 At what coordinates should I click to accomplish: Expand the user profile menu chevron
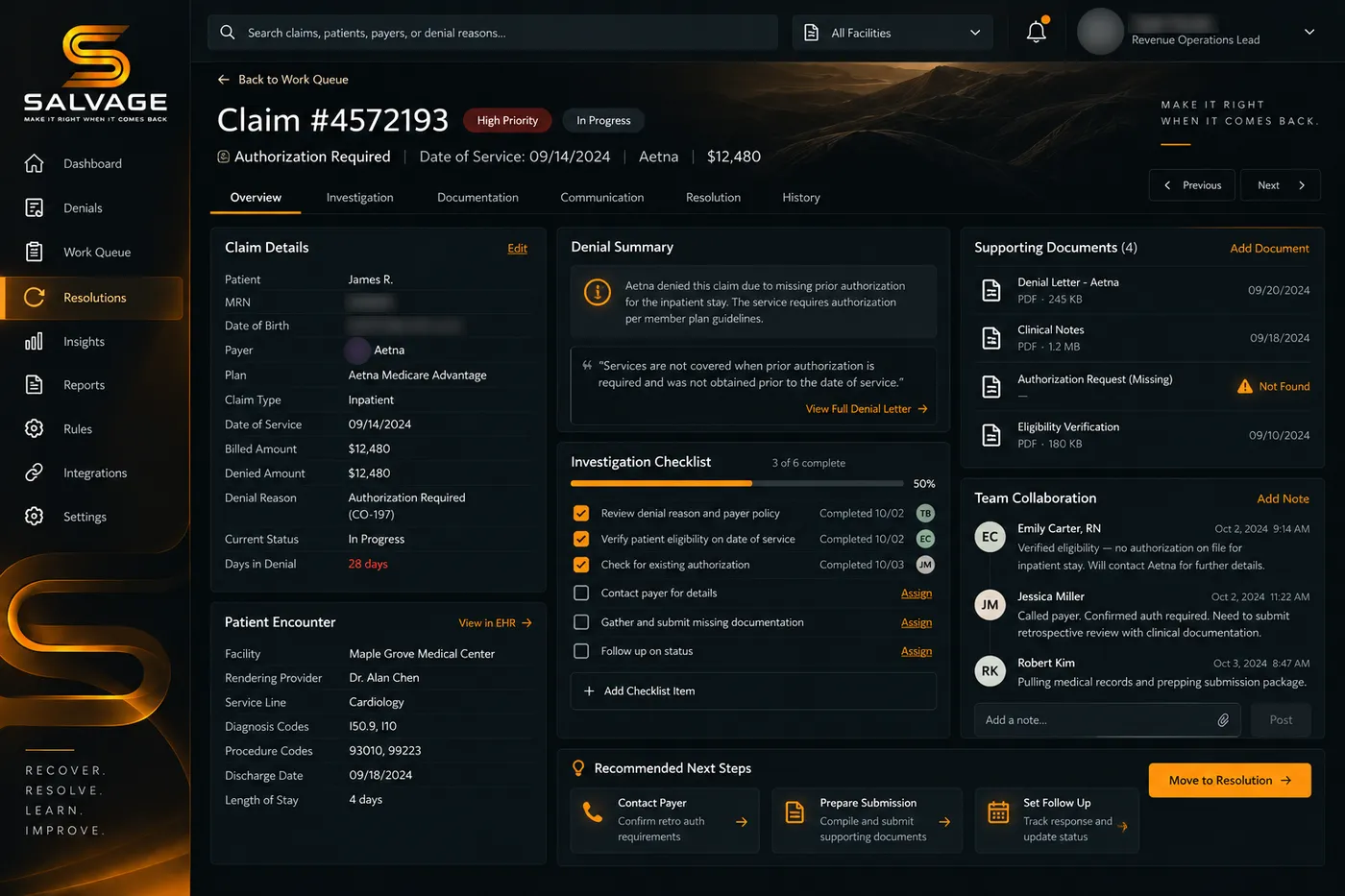(1309, 32)
